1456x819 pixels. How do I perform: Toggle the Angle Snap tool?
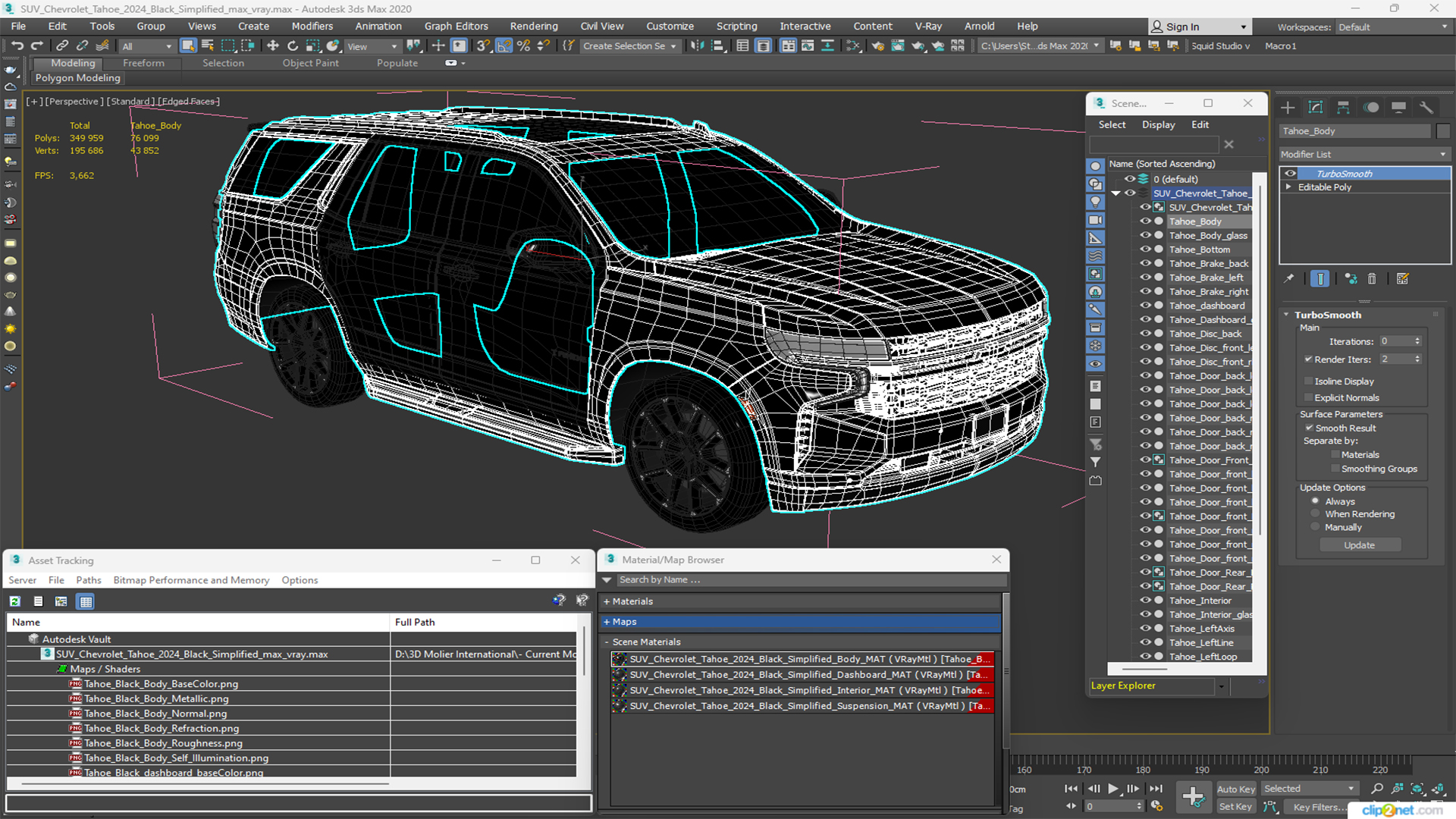pos(504,46)
